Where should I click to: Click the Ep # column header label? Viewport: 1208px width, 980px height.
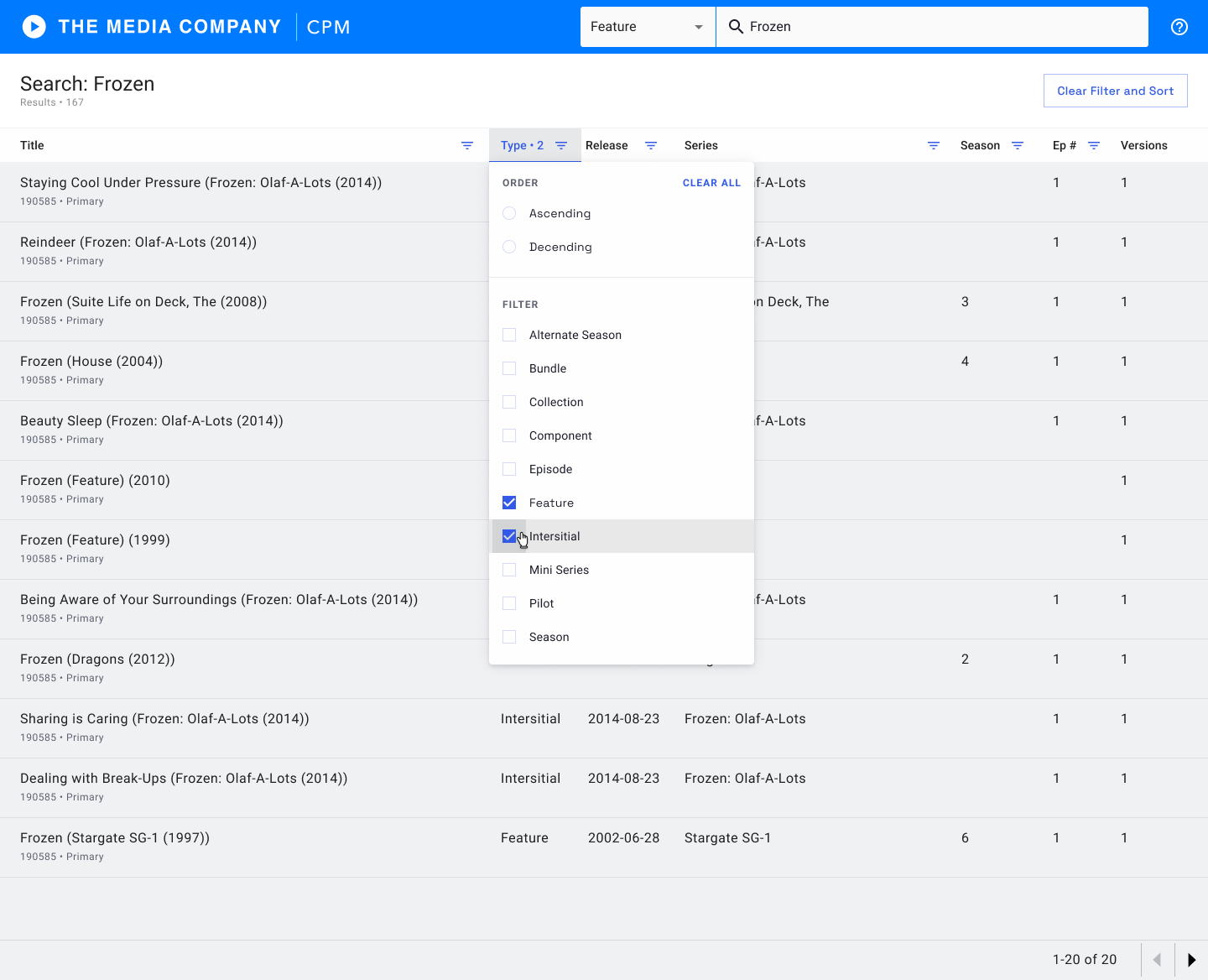click(x=1065, y=145)
